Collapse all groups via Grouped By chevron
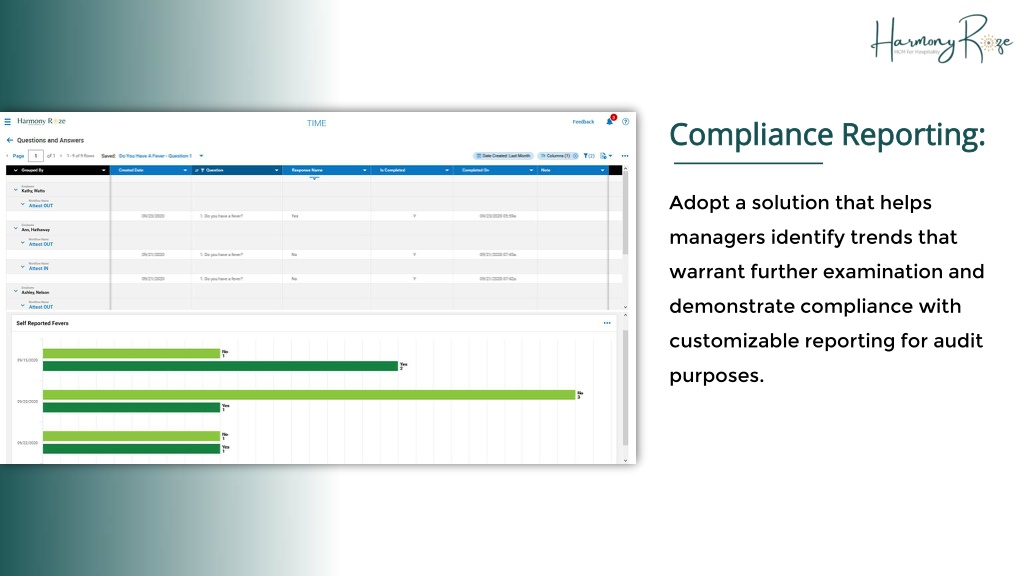The width and height of the screenshot is (1024, 576). [16, 170]
